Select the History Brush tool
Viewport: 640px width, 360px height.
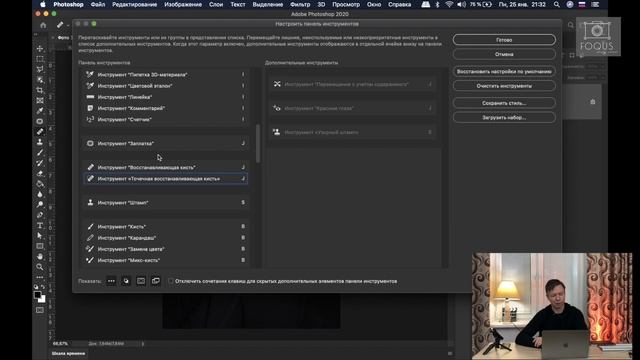tap(40, 163)
